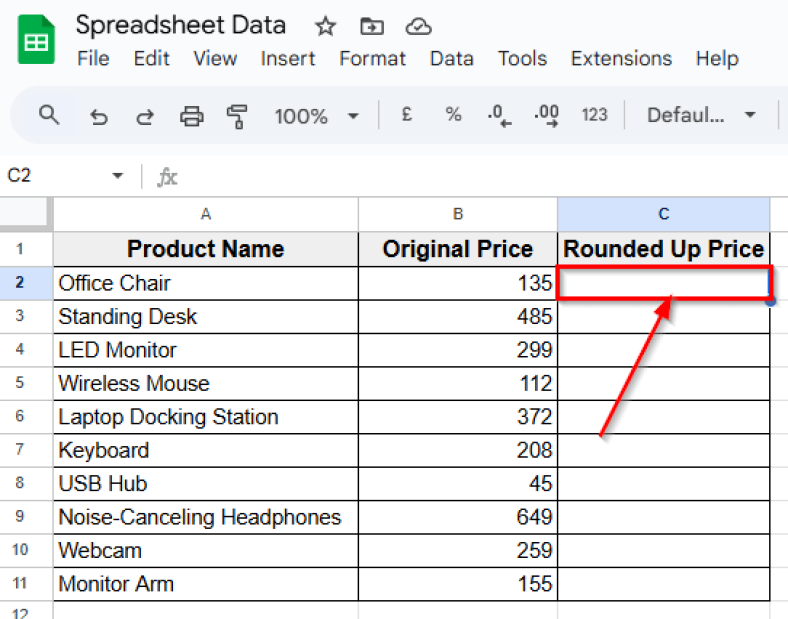Select the price cell 112
788x619 pixels.
pos(458,383)
